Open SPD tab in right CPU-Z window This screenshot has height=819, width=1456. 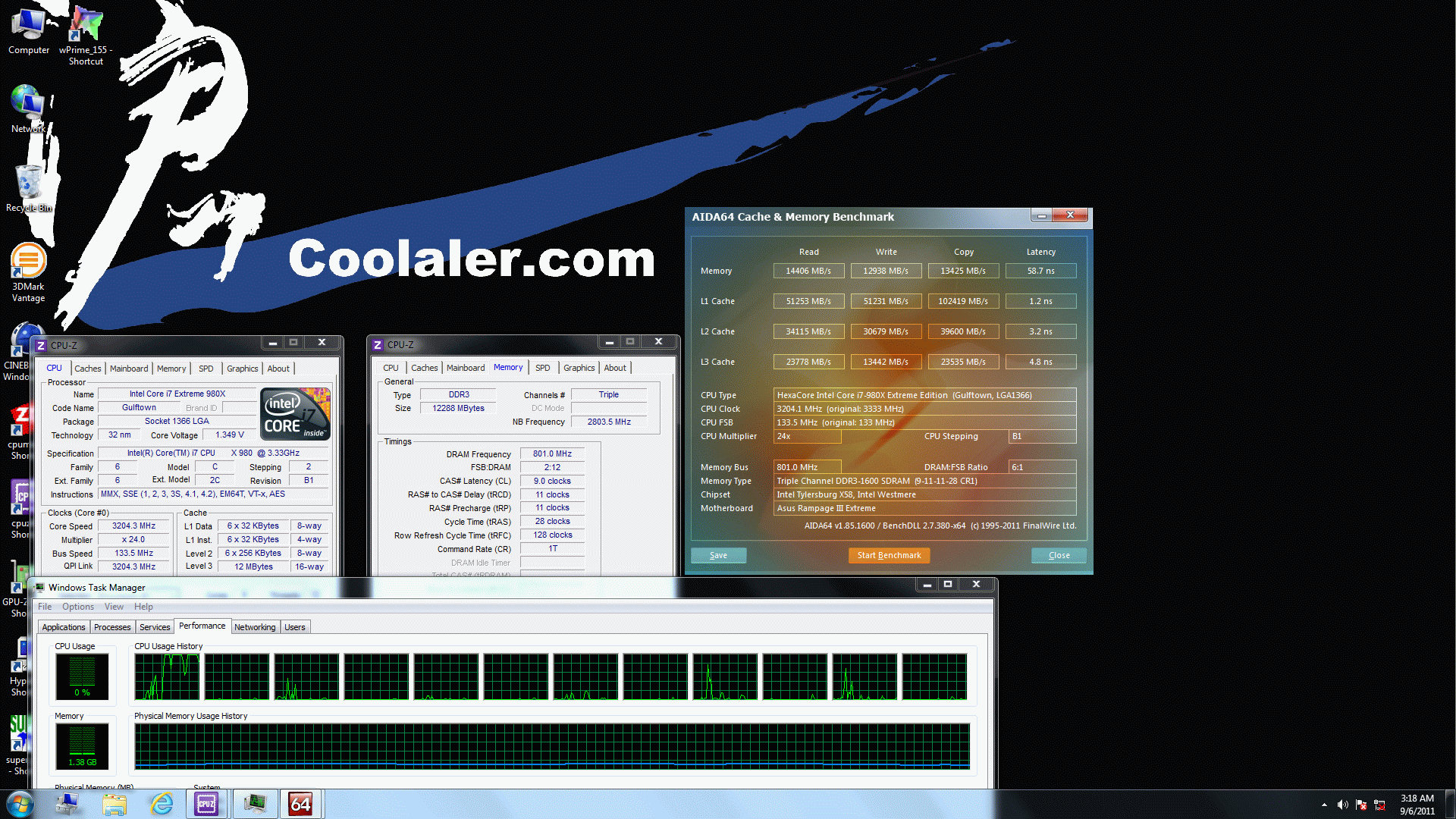click(x=542, y=368)
